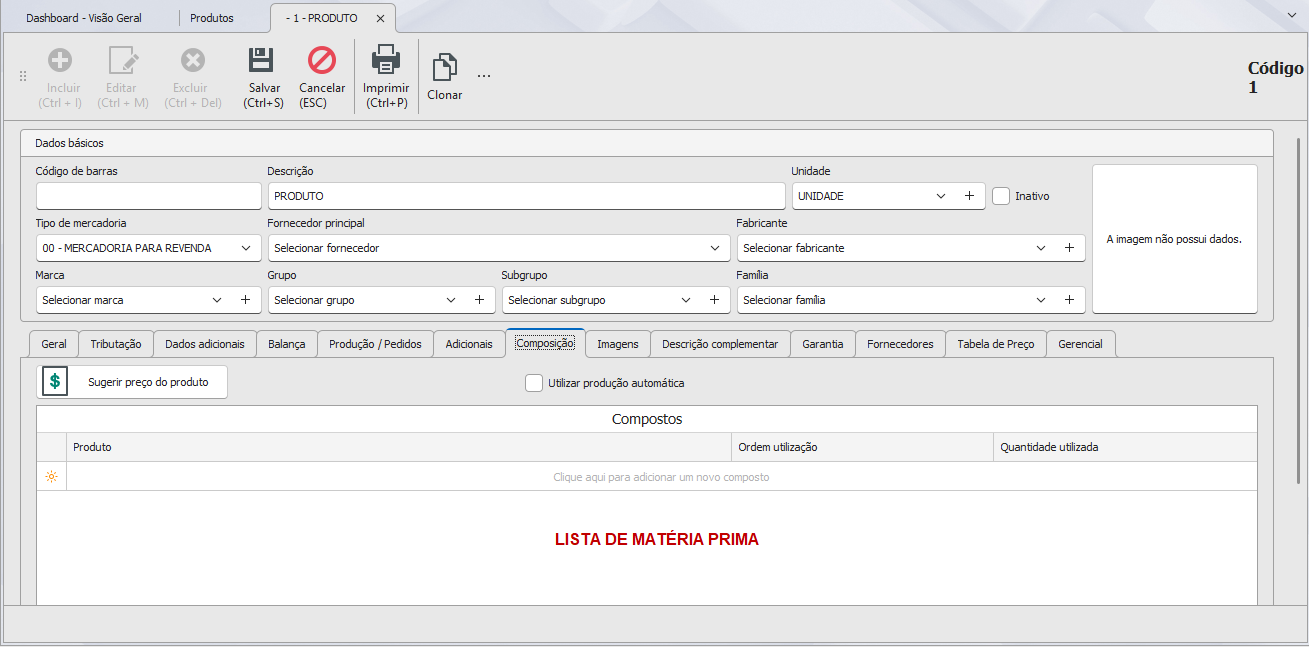Screen dimensions: 1309x647
Task: Click the Descrição field containing PRODUTO
Action: tap(526, 196)
